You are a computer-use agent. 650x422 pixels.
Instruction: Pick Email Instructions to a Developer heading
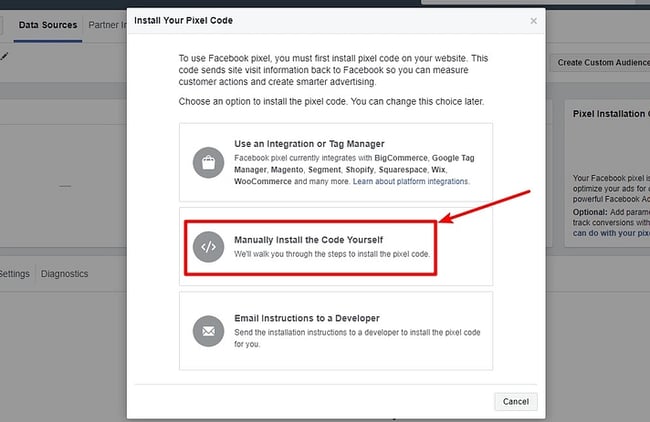click(x=306, y=318)
